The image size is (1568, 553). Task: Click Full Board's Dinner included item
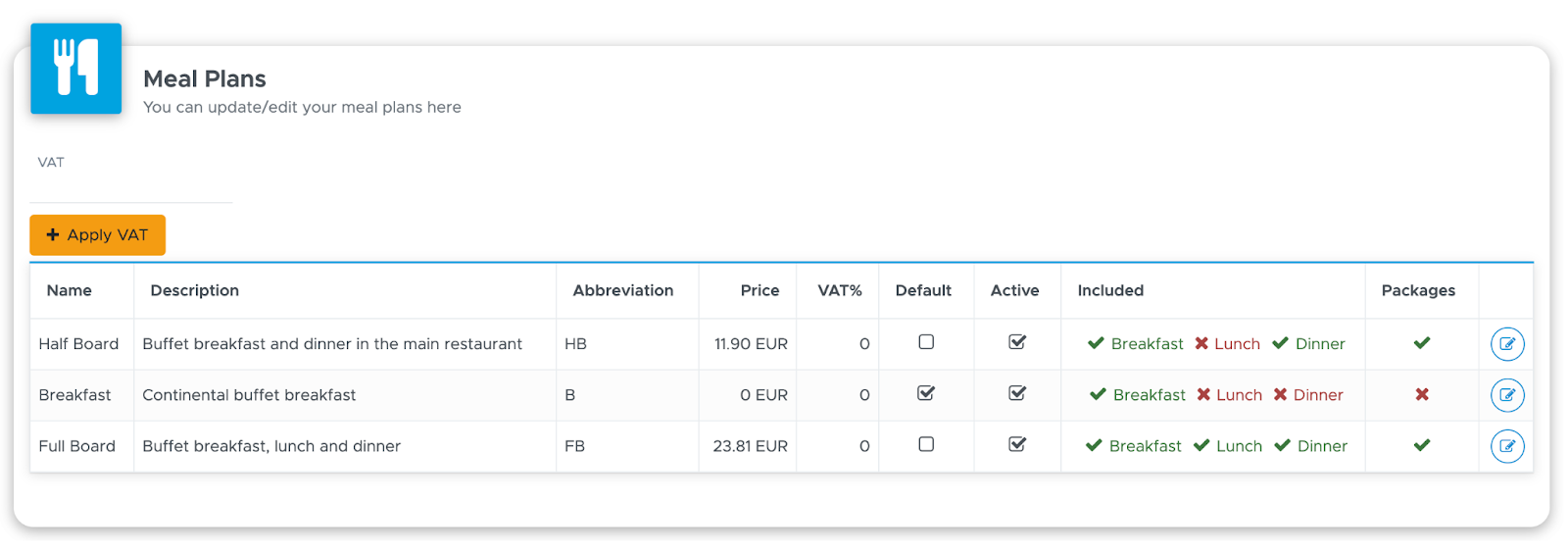[x=1310, y=446]
